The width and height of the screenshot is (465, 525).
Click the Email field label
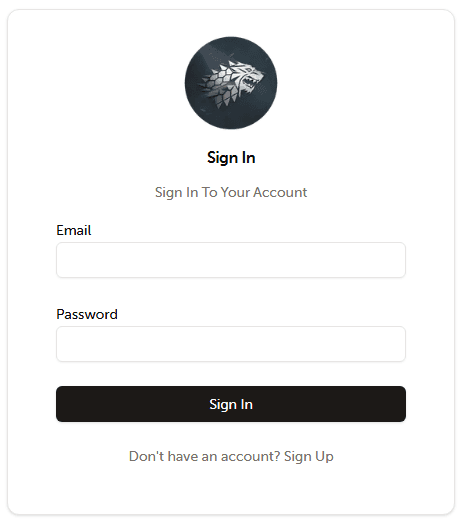[x=74, y=230]
